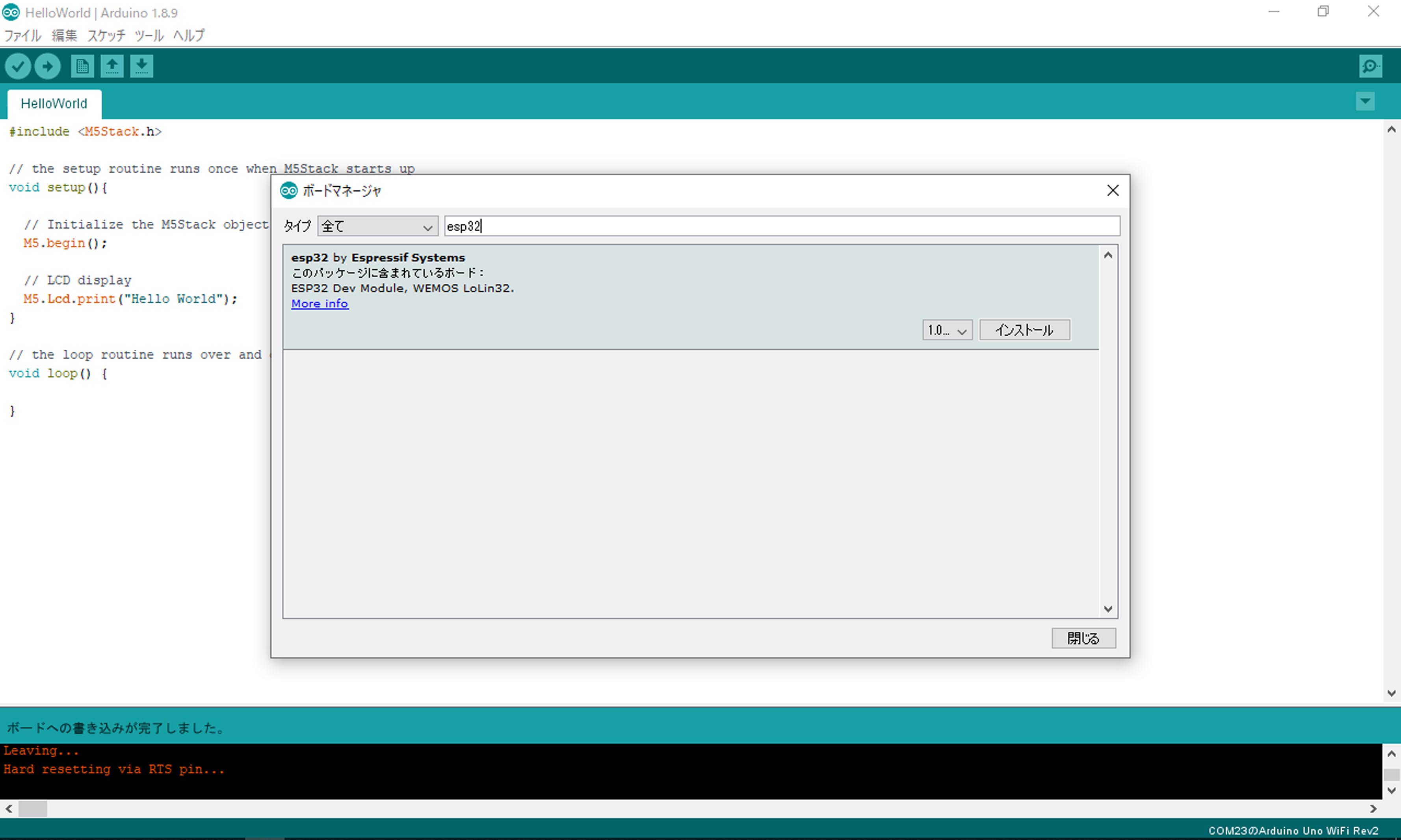
Task: Close the Boards Manager dialog with X
Action: click(1113, 191)
